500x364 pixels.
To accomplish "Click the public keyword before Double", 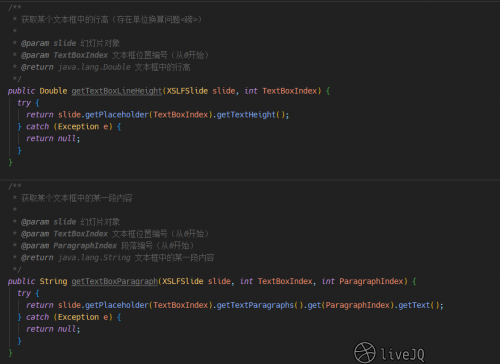I will point(21,91).
